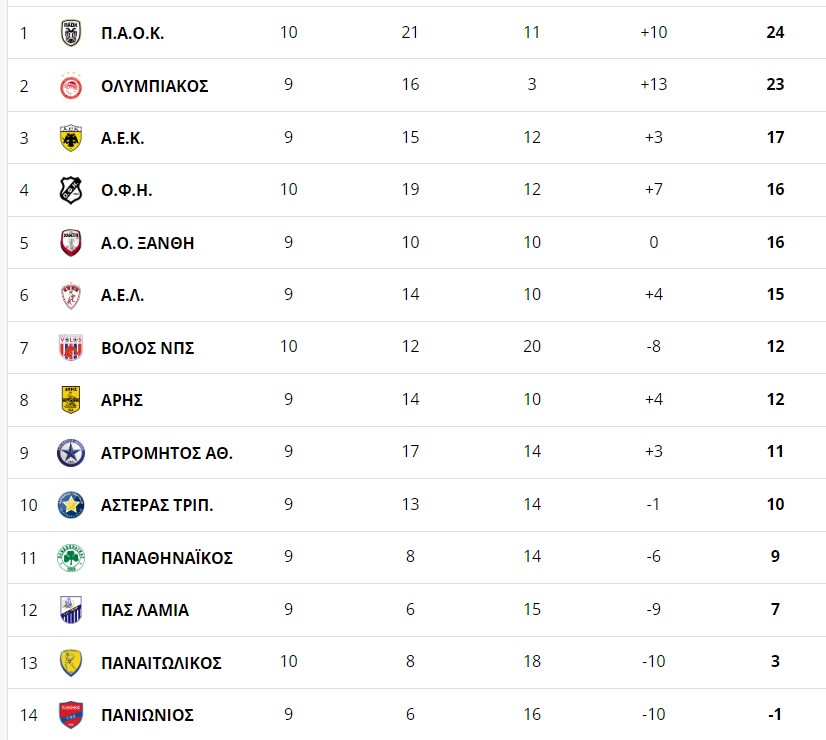
Task: Click the ΠΑΝΑΙΤΩΛΙΚΟΣ yellow shield crest
Action: tap(71, 663)
